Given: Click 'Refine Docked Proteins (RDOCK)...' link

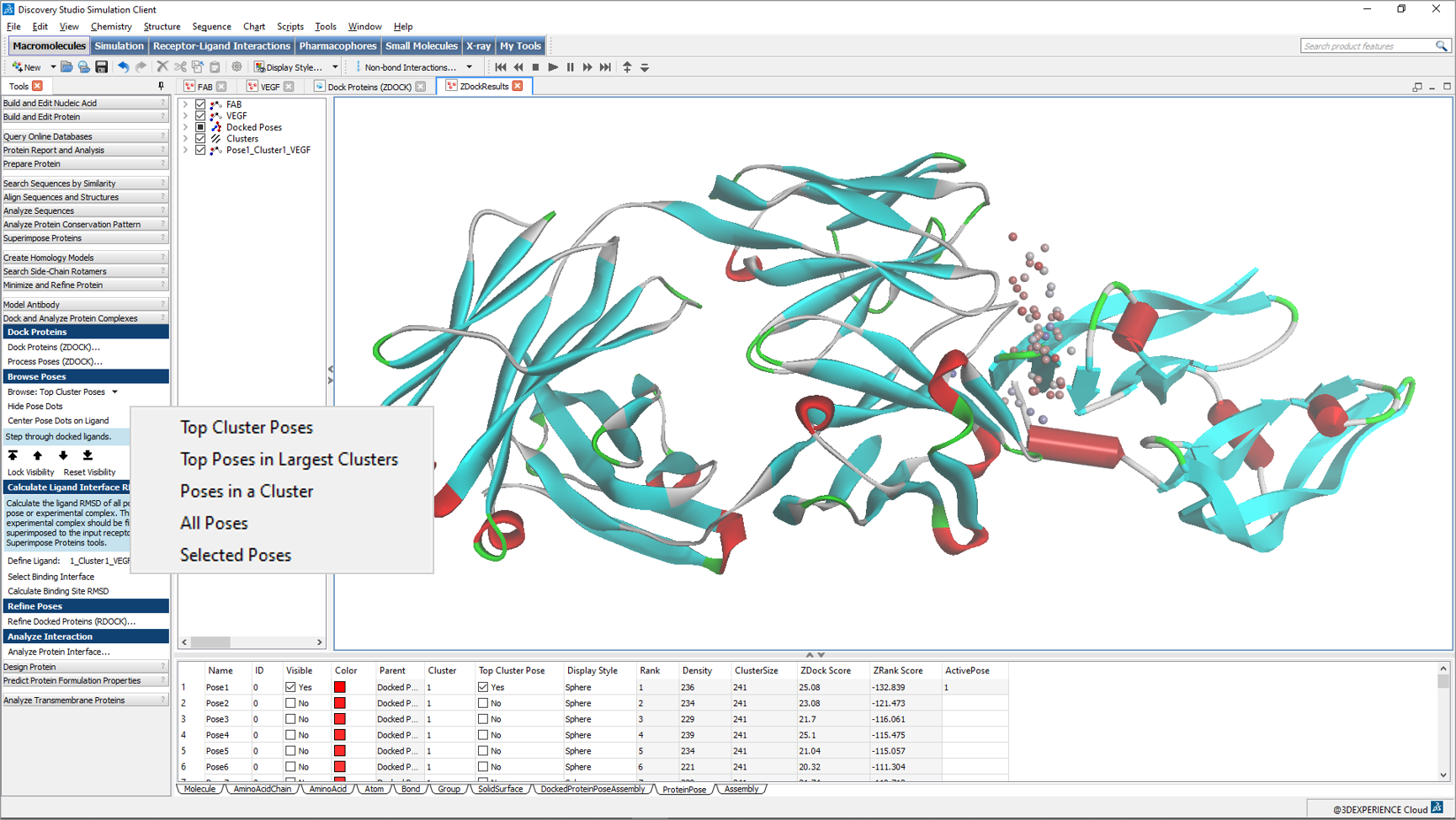Looking at the screenshot, I should [x=72, y=621].
